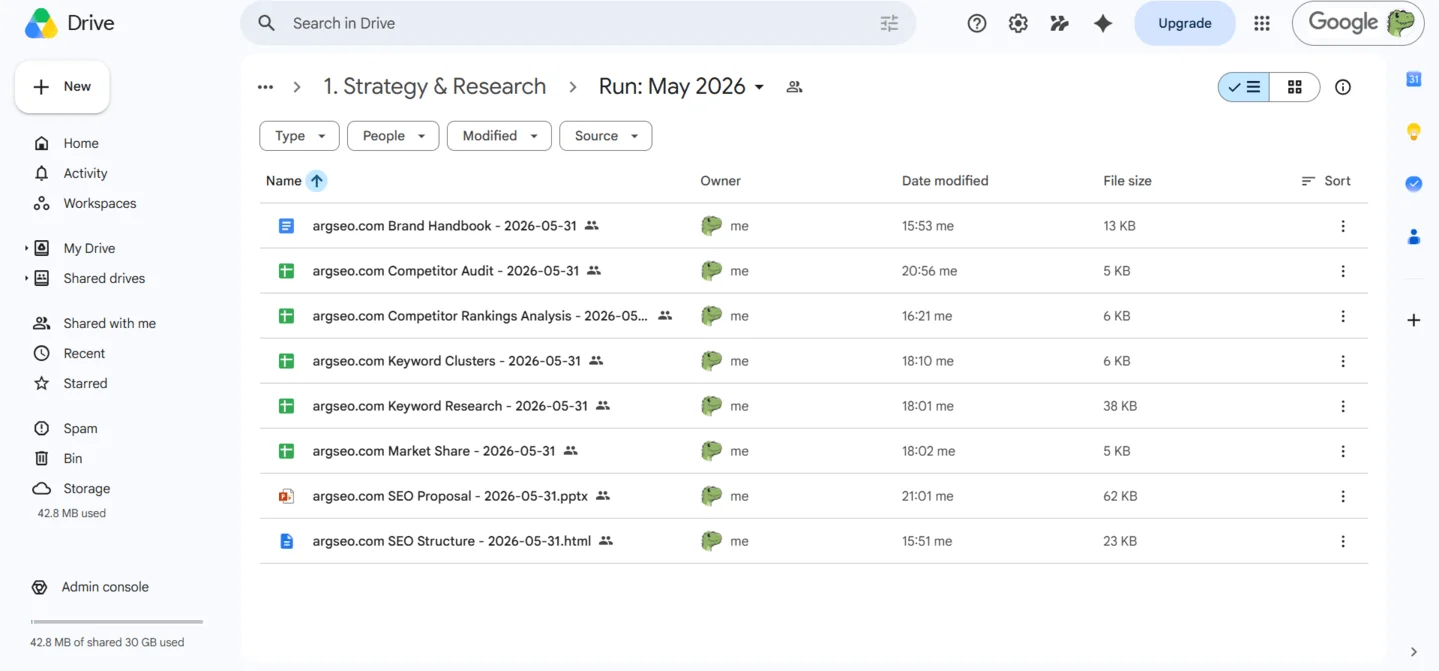Image resolution: width=1439 pixels, height=671 pixels.
Task: Click the Docs icon of Brand Handbook
Action: [x=286, y=226]
